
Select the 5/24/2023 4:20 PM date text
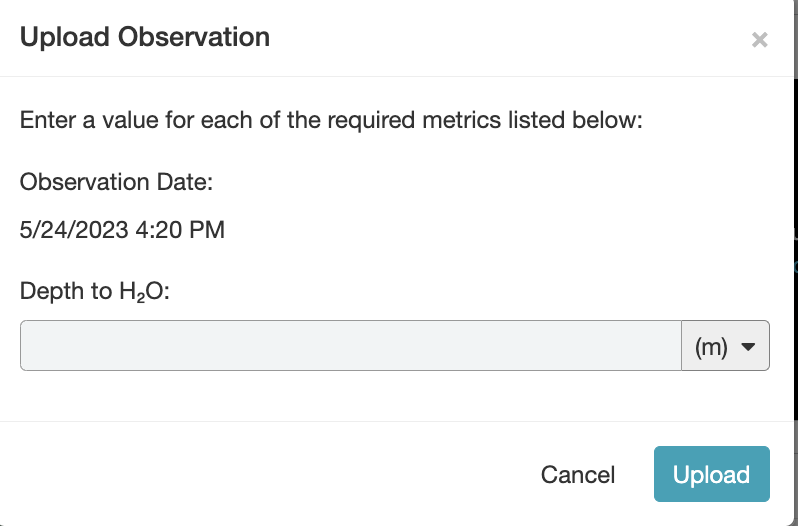click(x=122, y=230)
